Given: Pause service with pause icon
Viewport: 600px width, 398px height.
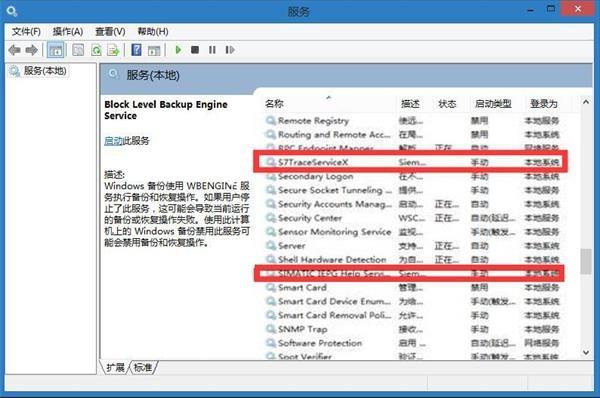Looking at the screenshot, I should click(212, 50).
